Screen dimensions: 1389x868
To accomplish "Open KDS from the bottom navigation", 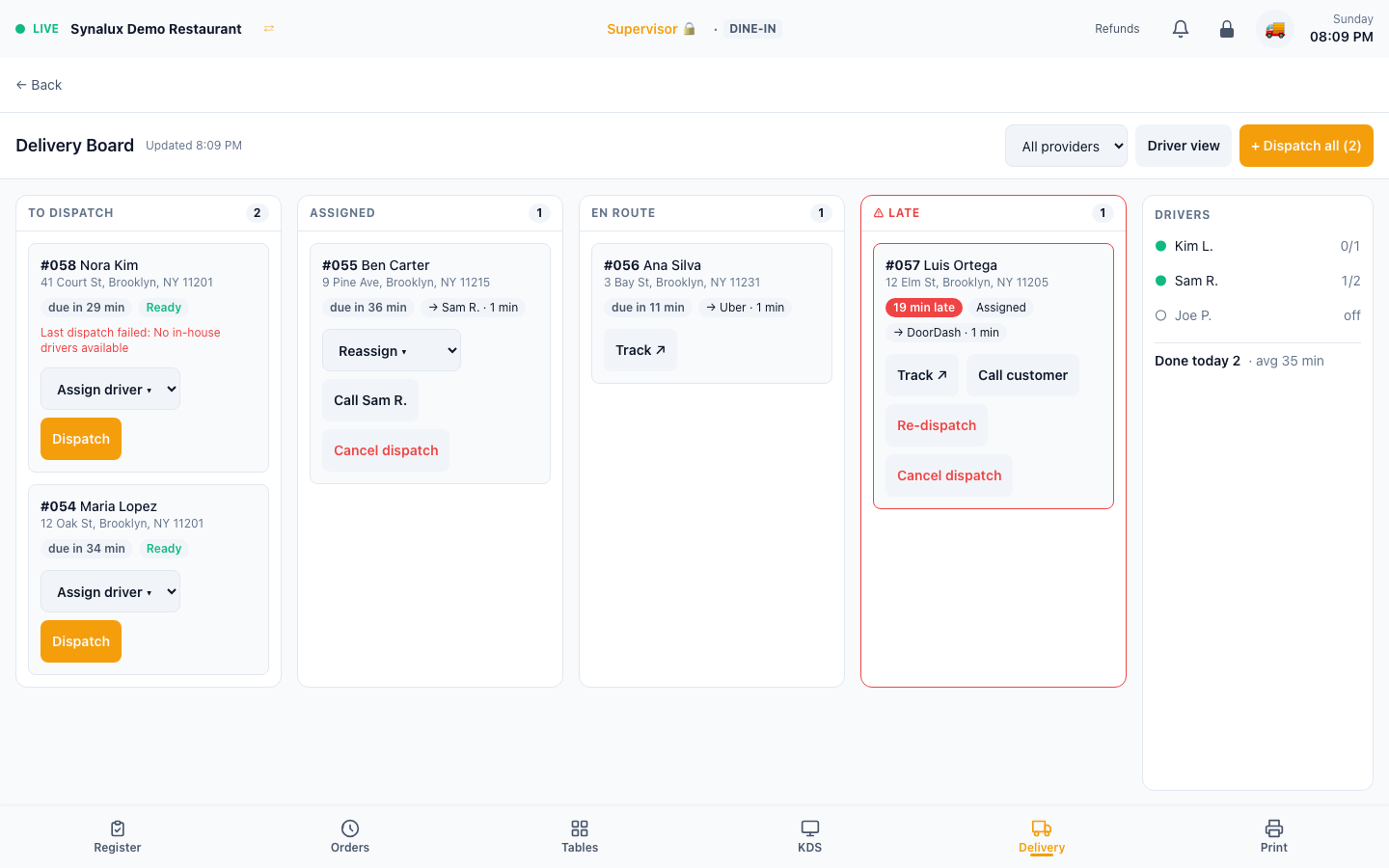I will [810, 836].
